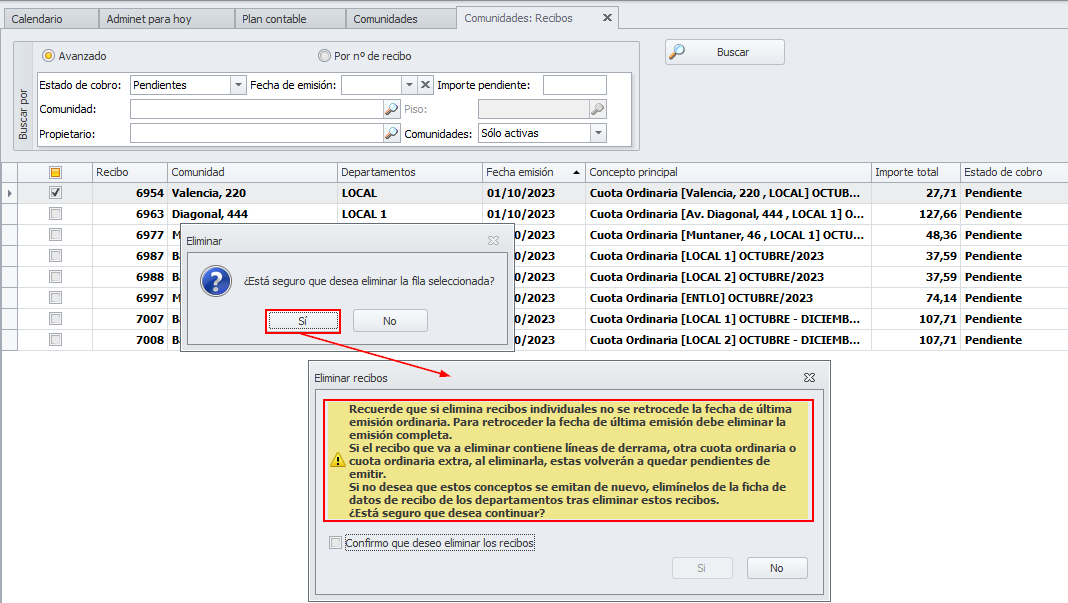Screen dimensions: 1068x603
Task: Select the Avanzado radio option
Action: click(48, 56)
